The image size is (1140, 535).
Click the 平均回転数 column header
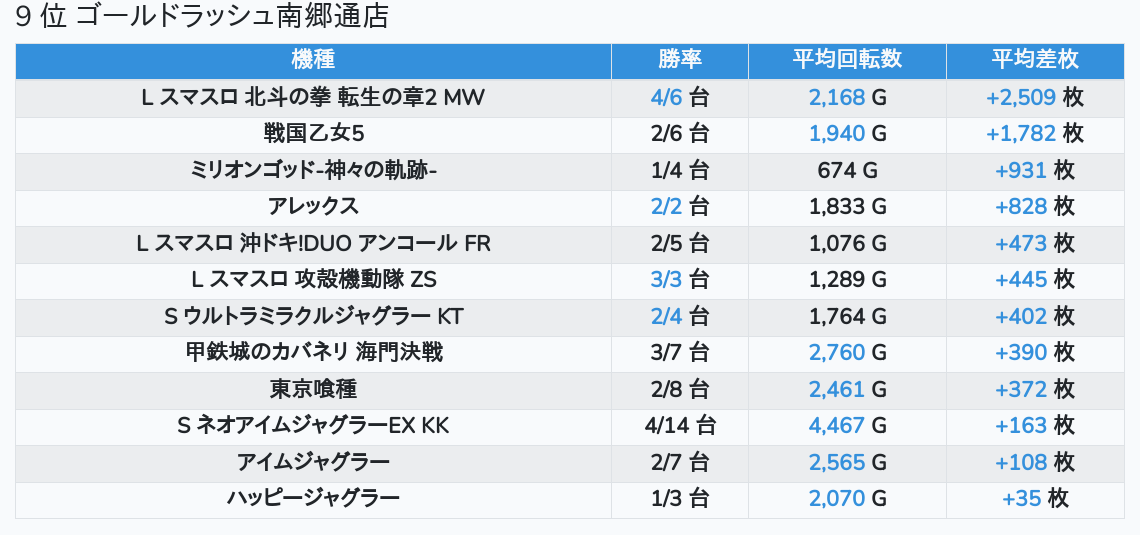[x=847, y=60]
